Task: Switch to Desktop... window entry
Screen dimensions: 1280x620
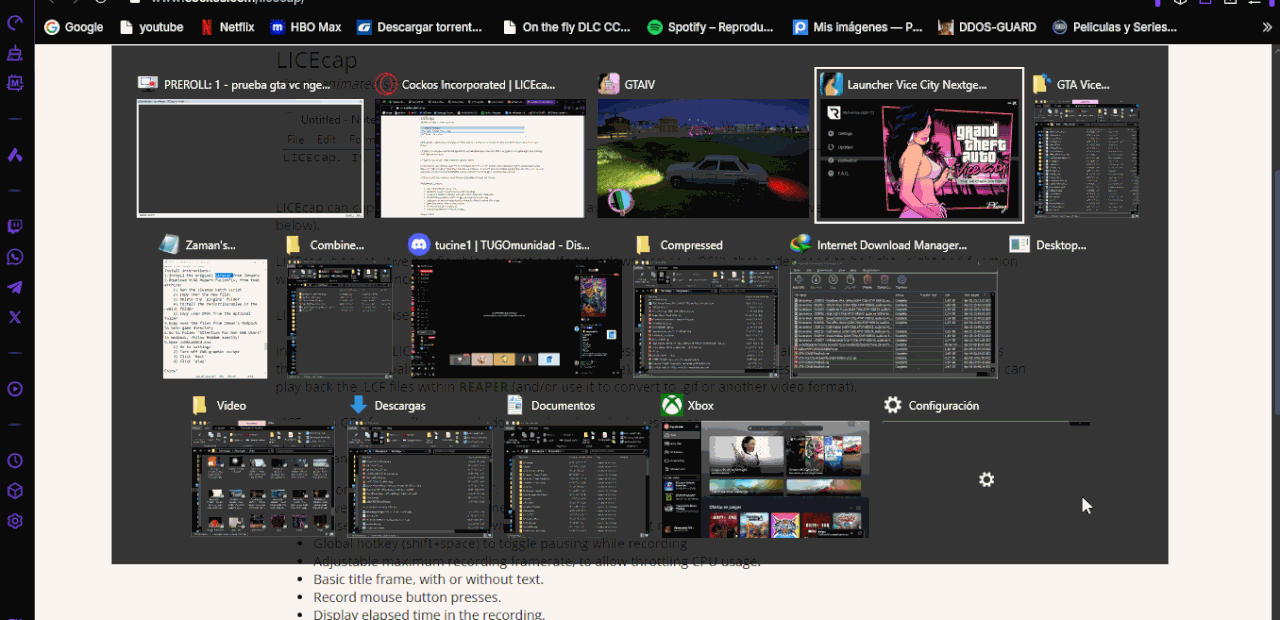Action: (x=1048, y=245)
